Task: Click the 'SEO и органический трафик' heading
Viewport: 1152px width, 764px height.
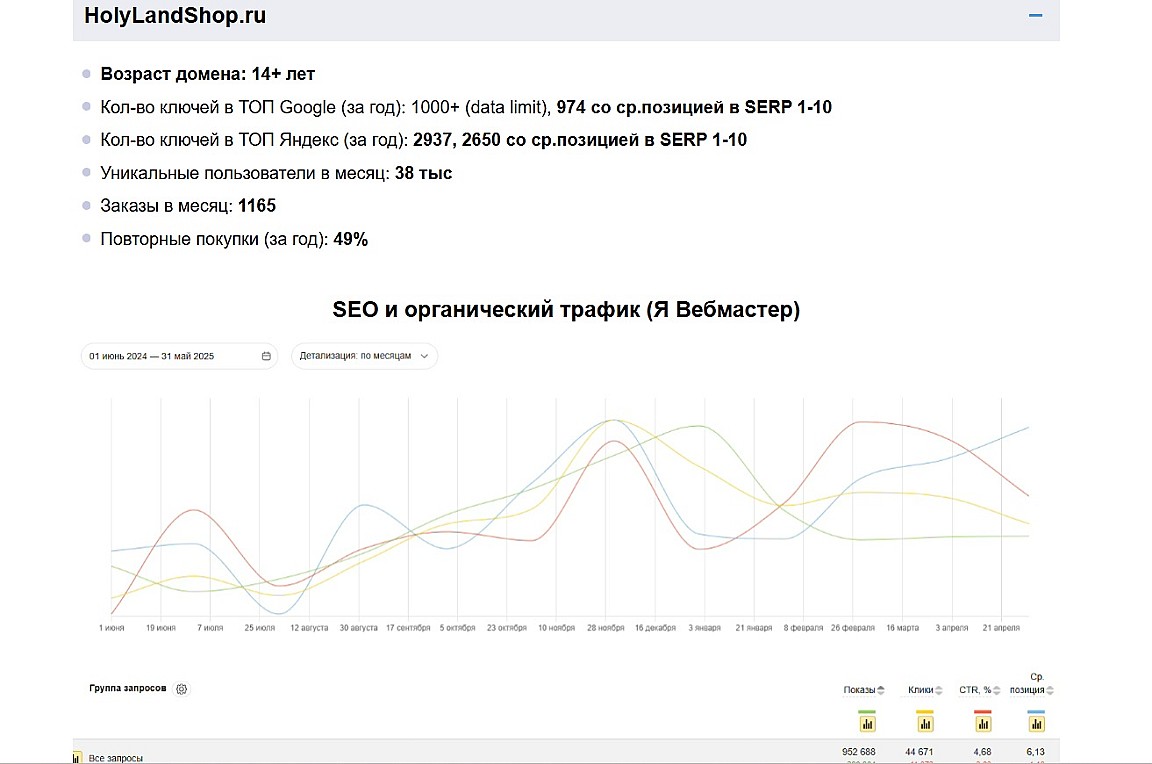Action: pos(566,310)
